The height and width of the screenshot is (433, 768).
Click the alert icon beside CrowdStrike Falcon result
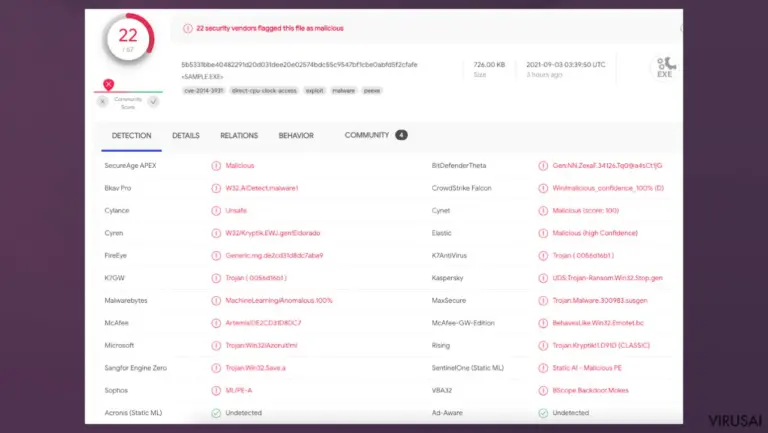(x=543, y=188)
